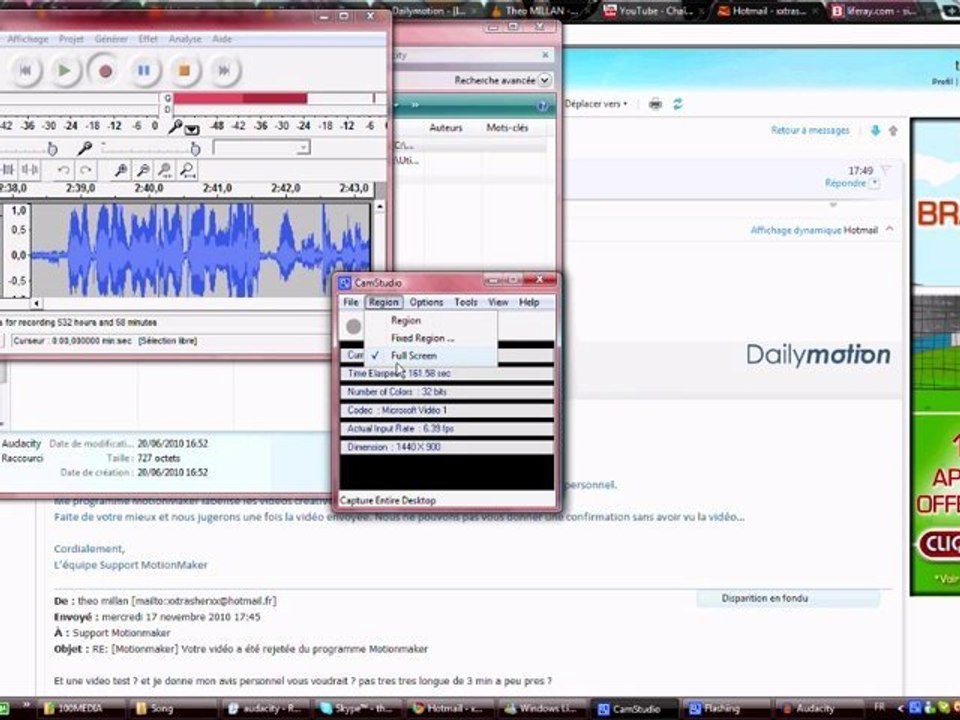
Task: Click Audacity zoom to selection icon
Action: [x=165, y=170]
